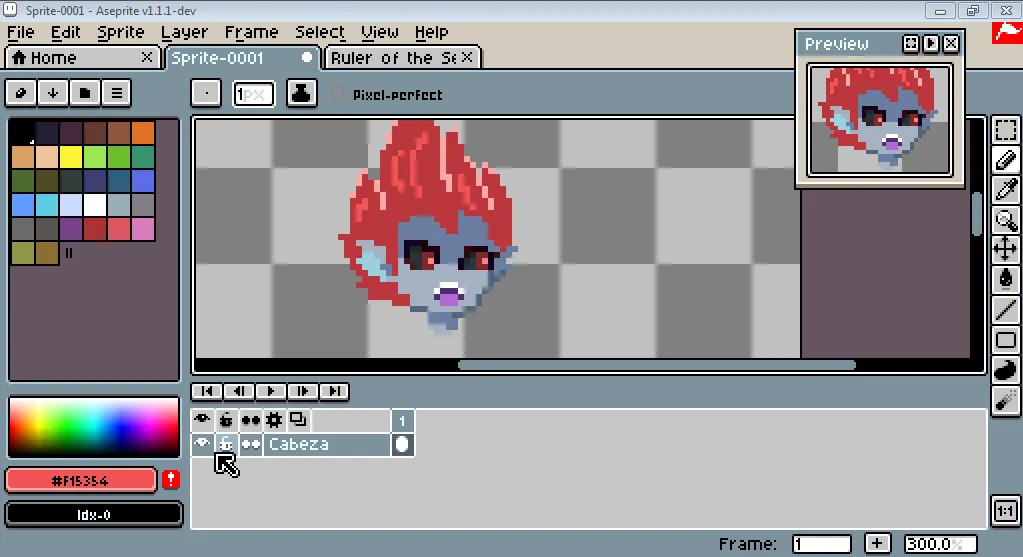This screenshot has width=1023, height=557.
Task: Select the Rectangle shape tool
Action: coord(1005,340)
